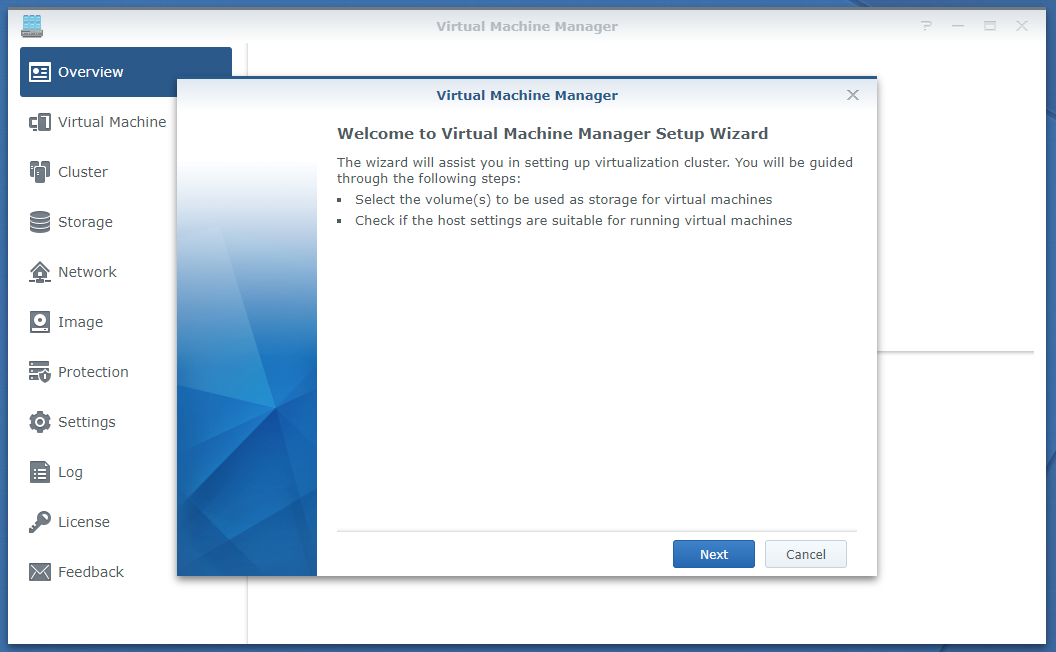Screen dimensions: 1056x652
Task: Minimize the Virtual Machine Manager window
Action: 958,26
